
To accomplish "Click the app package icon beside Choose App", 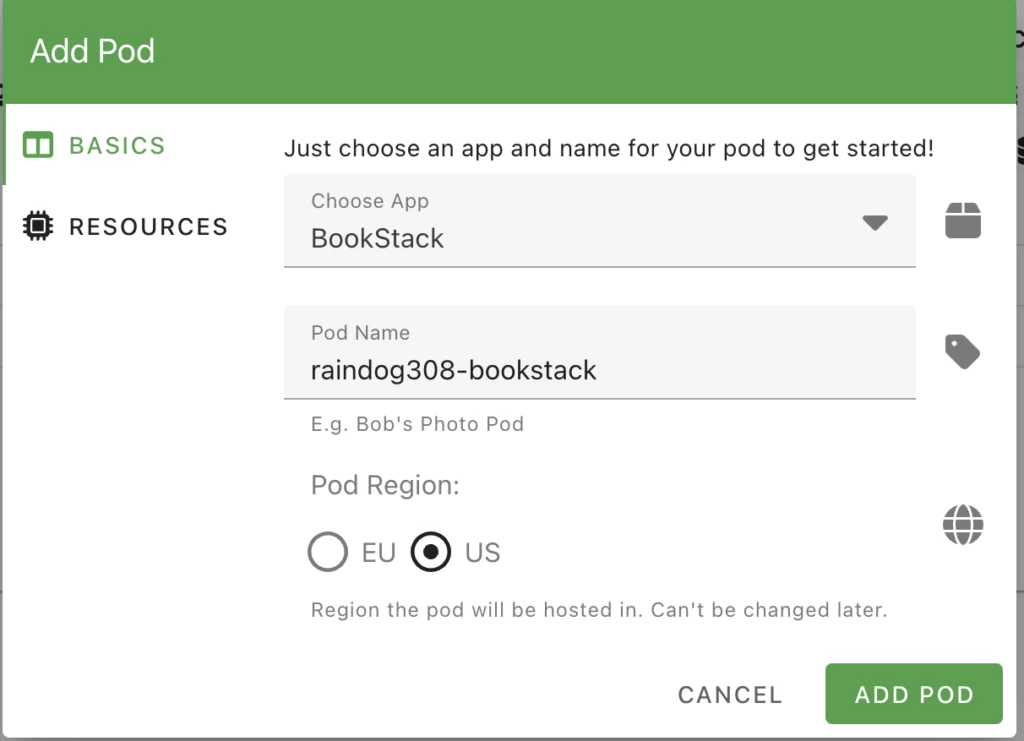I will (x=962, y=221).
